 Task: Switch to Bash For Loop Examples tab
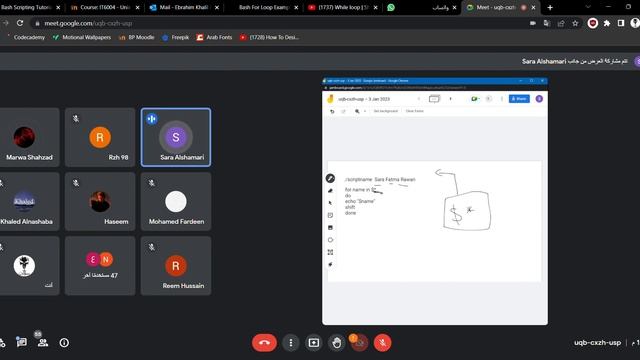264,7
